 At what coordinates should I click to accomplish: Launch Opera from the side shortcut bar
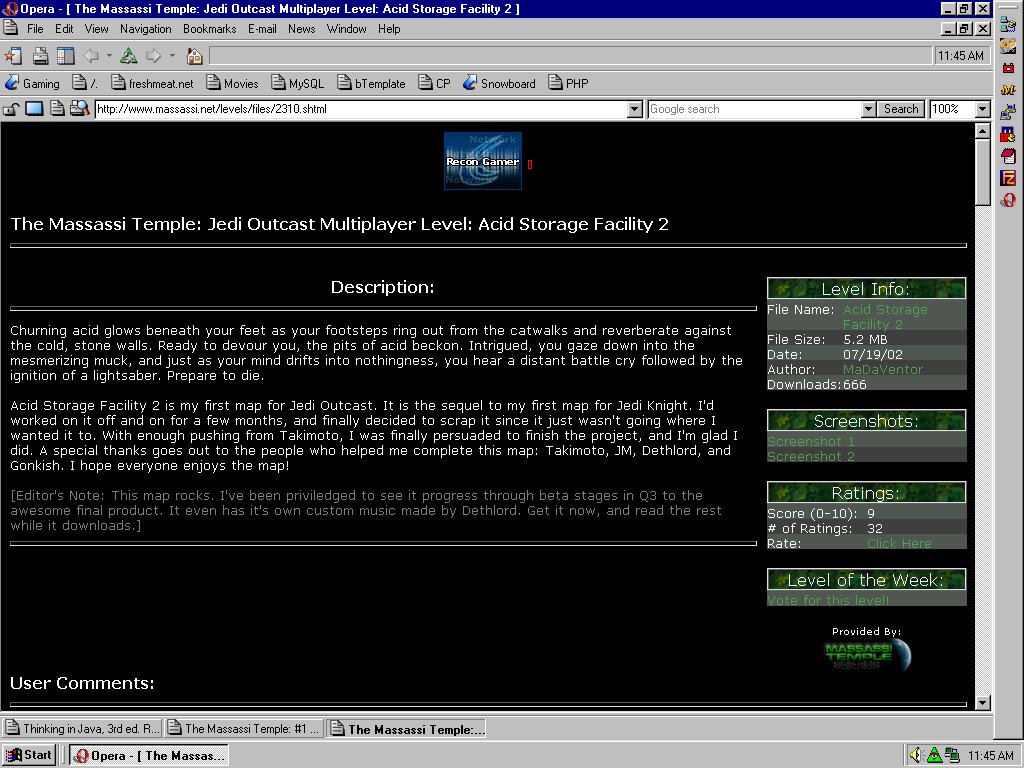1008,200
